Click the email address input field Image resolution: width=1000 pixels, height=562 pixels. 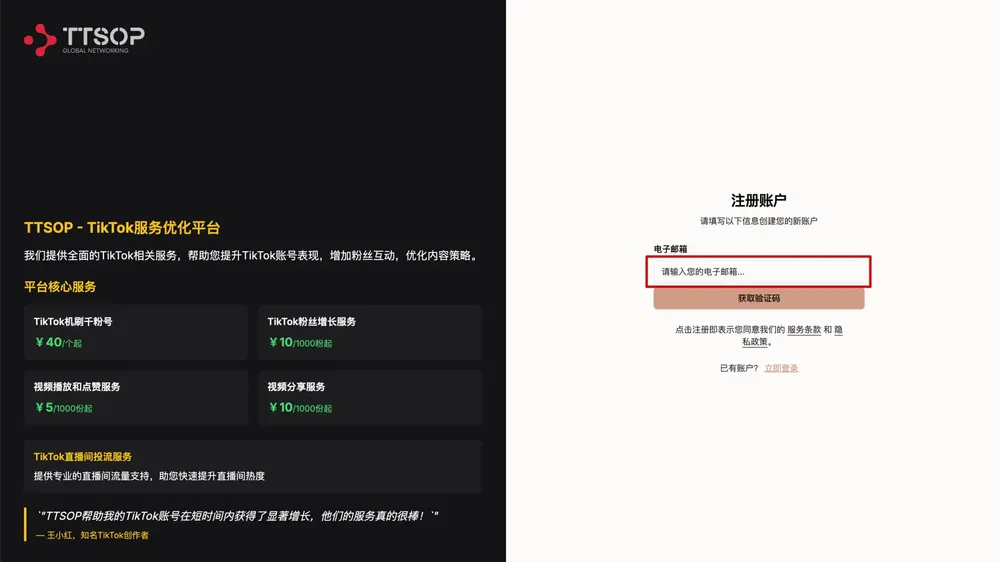[x=758, y=271]
